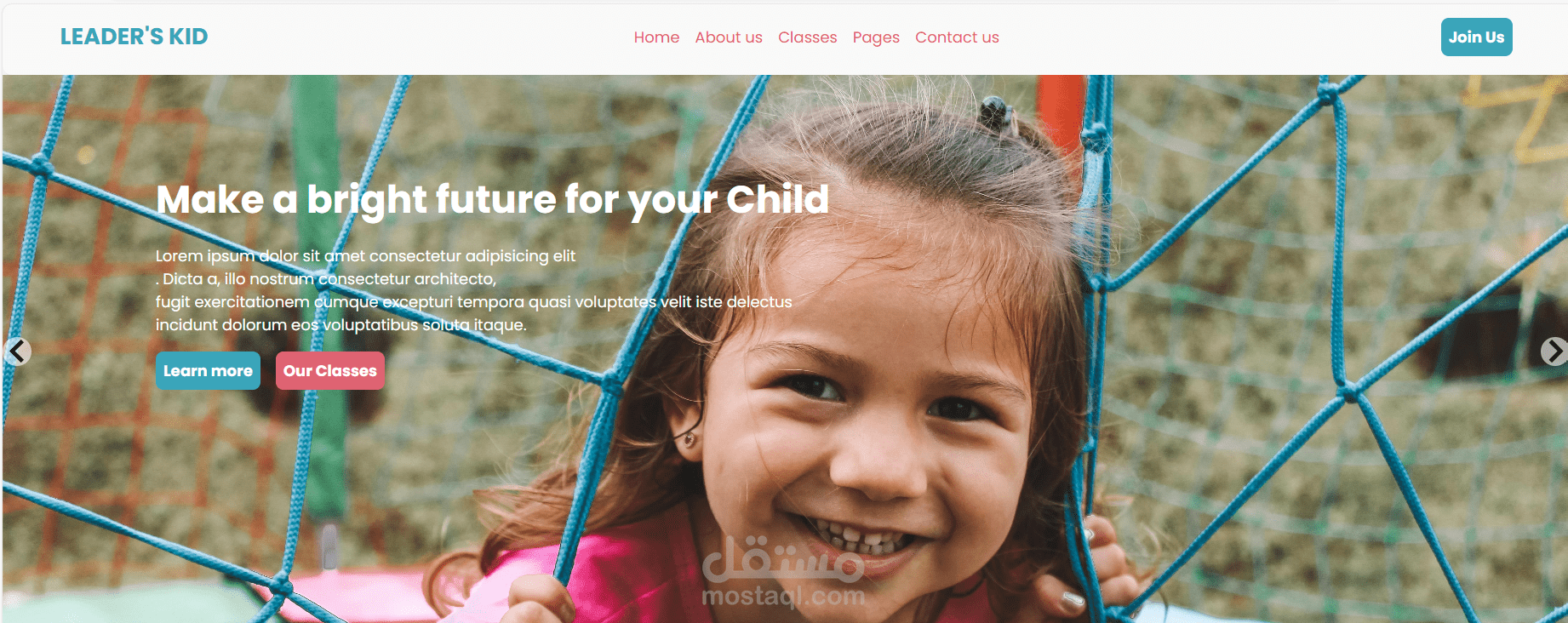
Task: Click the word "Child" in the headline
Action: (777, 199)
